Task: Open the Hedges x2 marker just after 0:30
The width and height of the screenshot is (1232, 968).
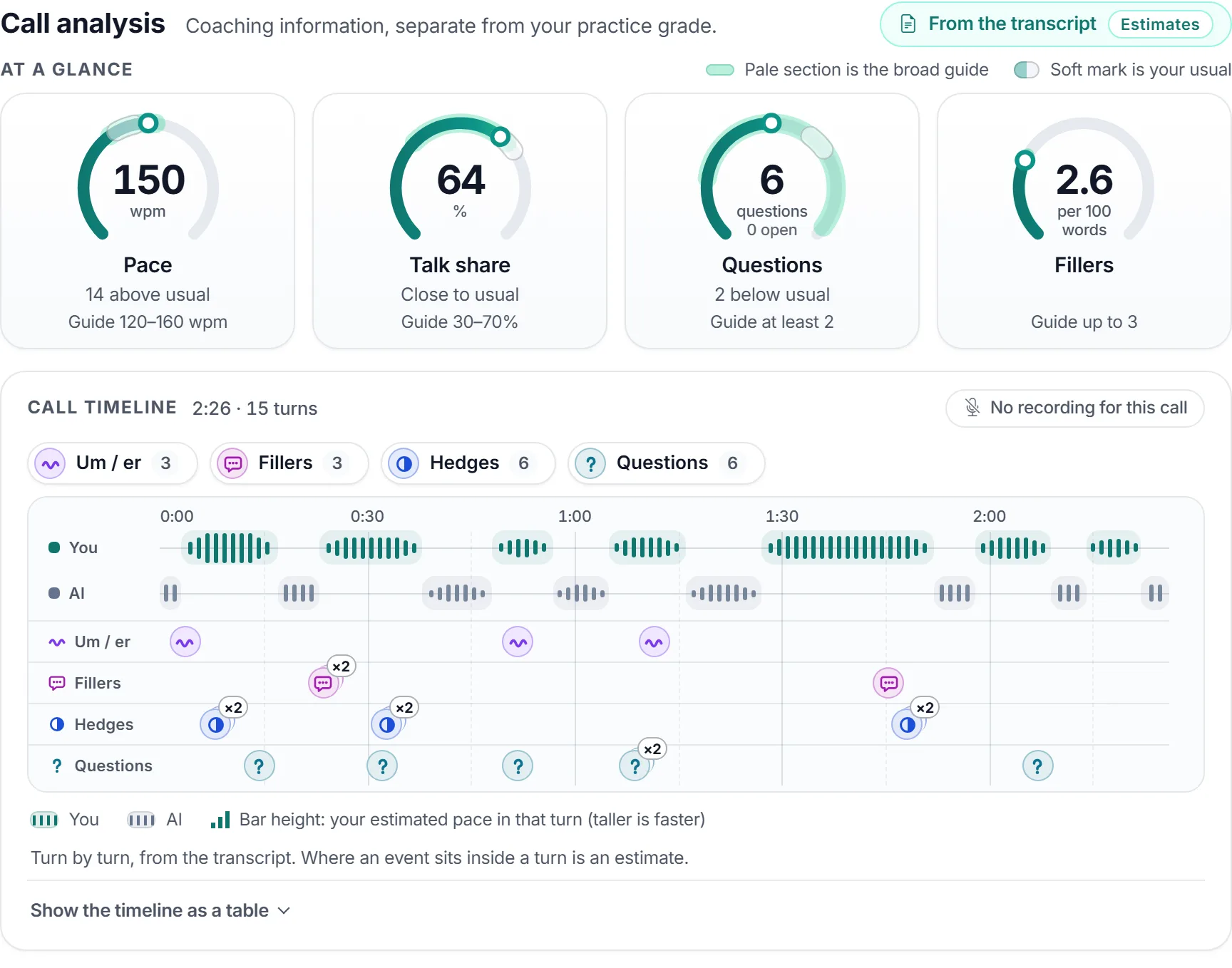Action: coord(386,725)
